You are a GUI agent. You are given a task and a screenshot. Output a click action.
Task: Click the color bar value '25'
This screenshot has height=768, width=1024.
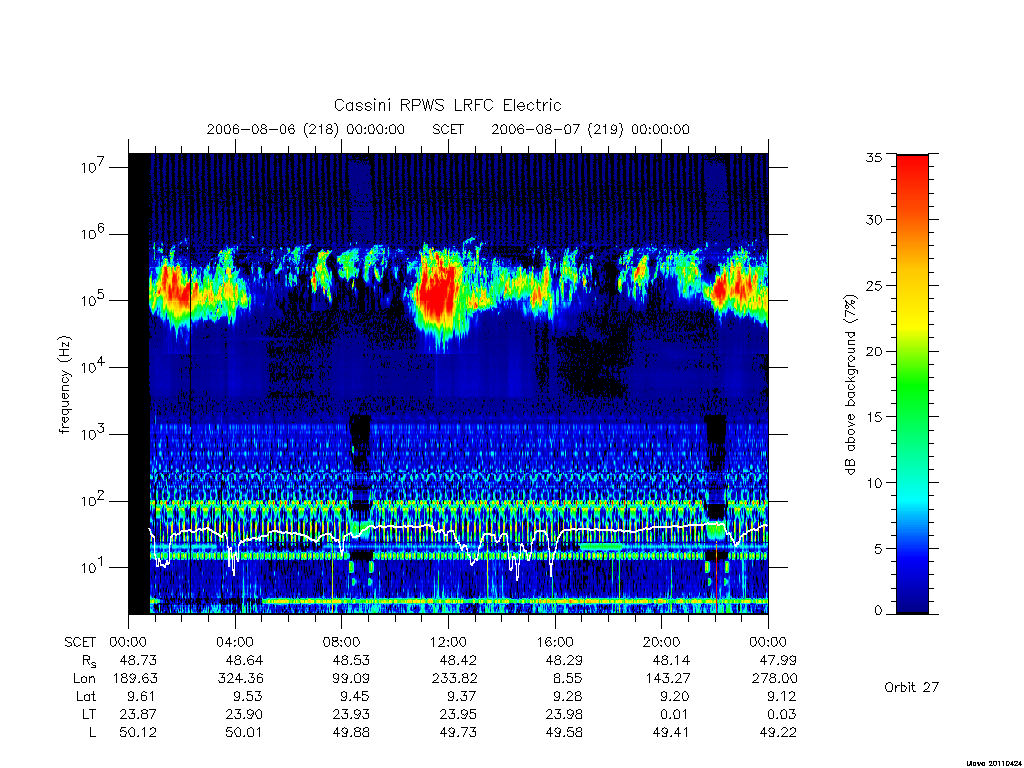[874, 285]
